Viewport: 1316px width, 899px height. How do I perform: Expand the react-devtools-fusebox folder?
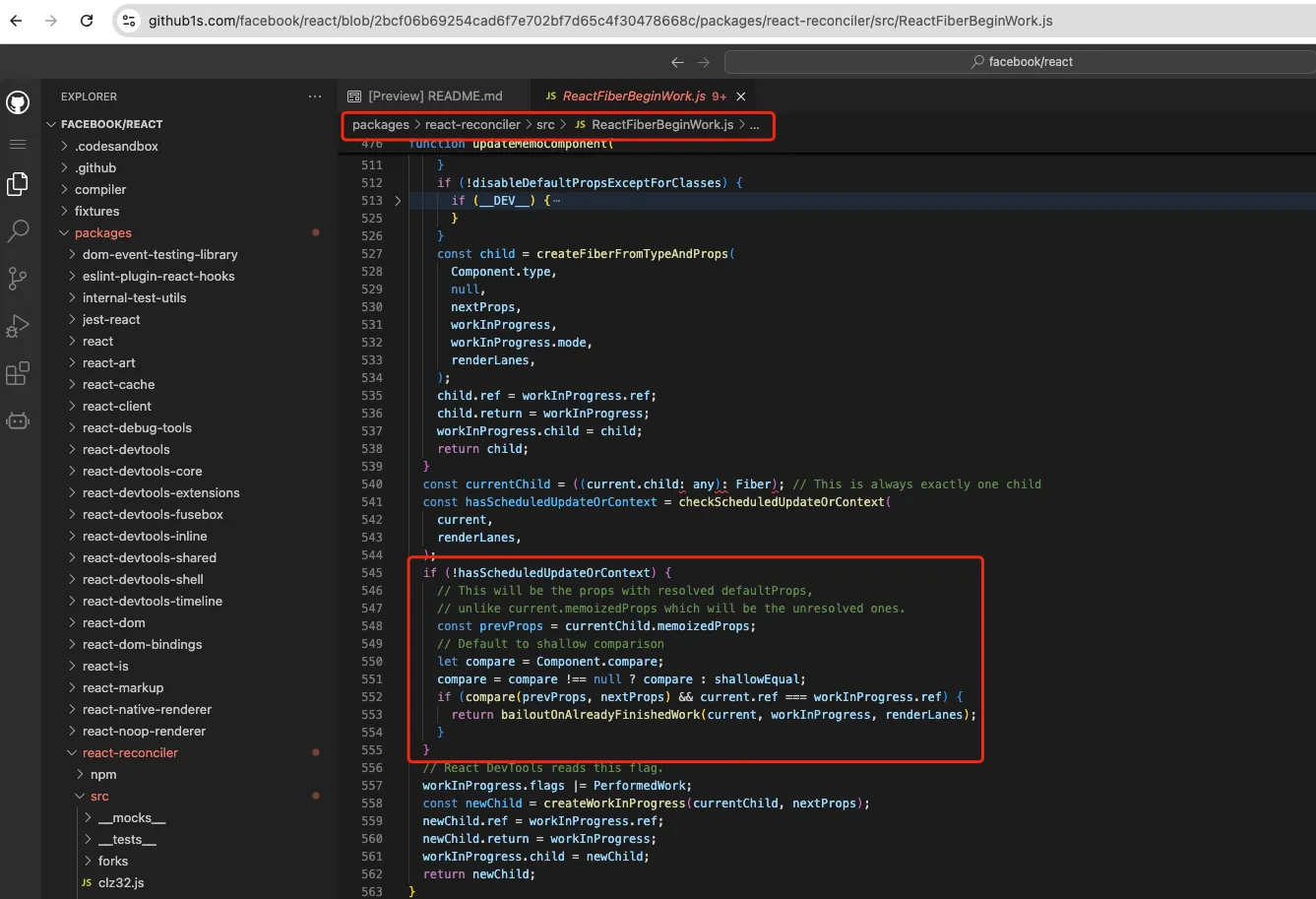click(x=189, y=514)
